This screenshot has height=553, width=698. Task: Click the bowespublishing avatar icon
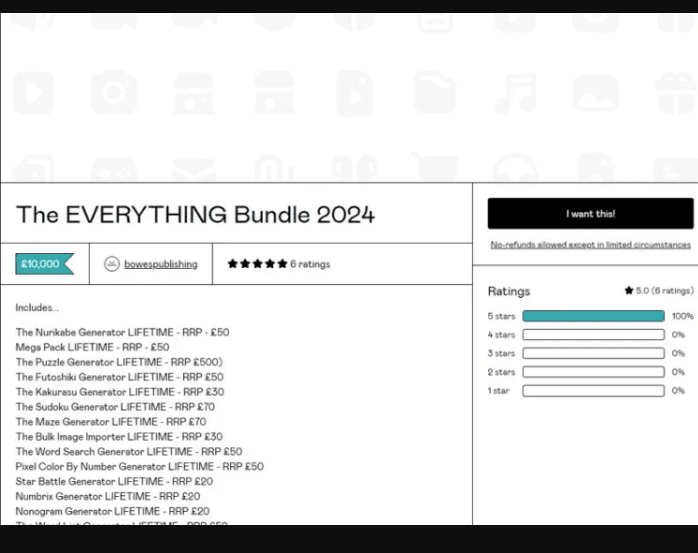(112, 264)
